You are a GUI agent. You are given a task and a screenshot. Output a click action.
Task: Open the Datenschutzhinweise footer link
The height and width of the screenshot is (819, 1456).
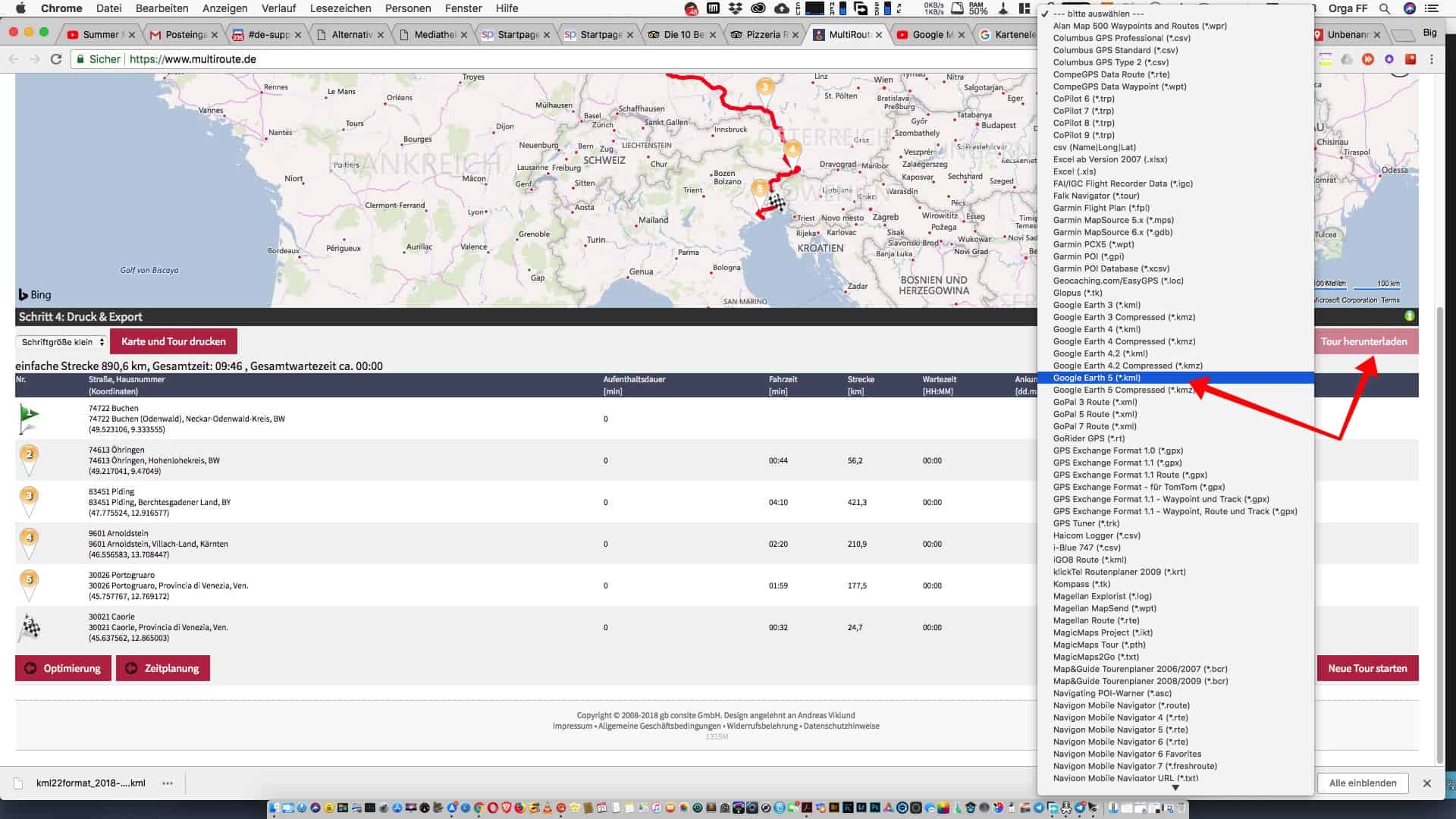click(841, 726)
